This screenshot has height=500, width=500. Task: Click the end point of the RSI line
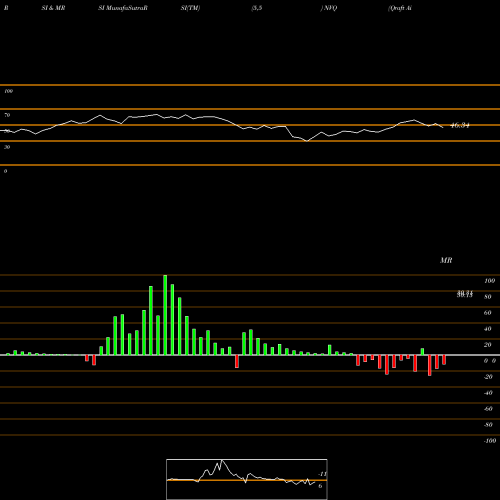coord(443,127)
